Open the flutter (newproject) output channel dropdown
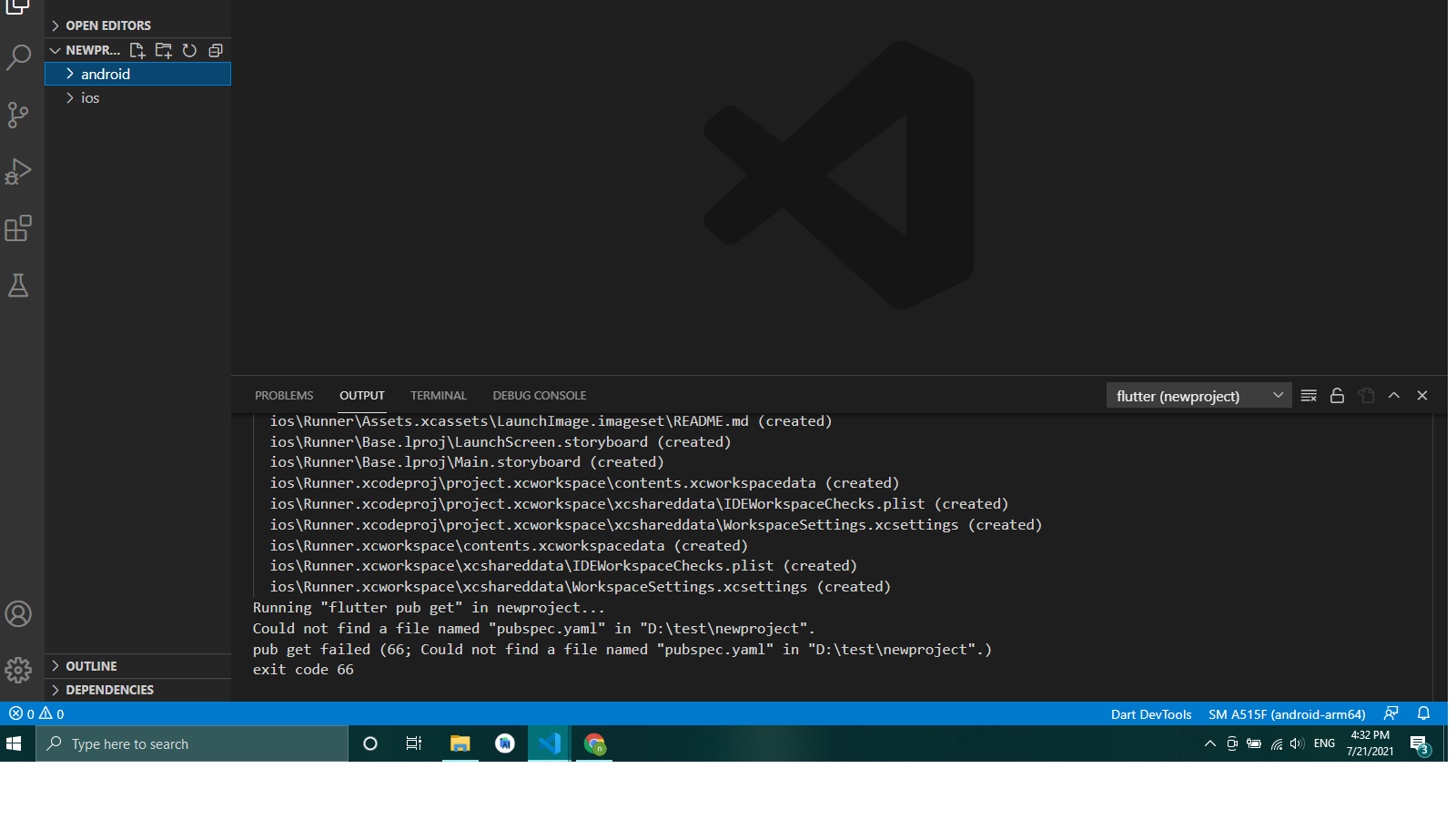 click(1198, 395)
